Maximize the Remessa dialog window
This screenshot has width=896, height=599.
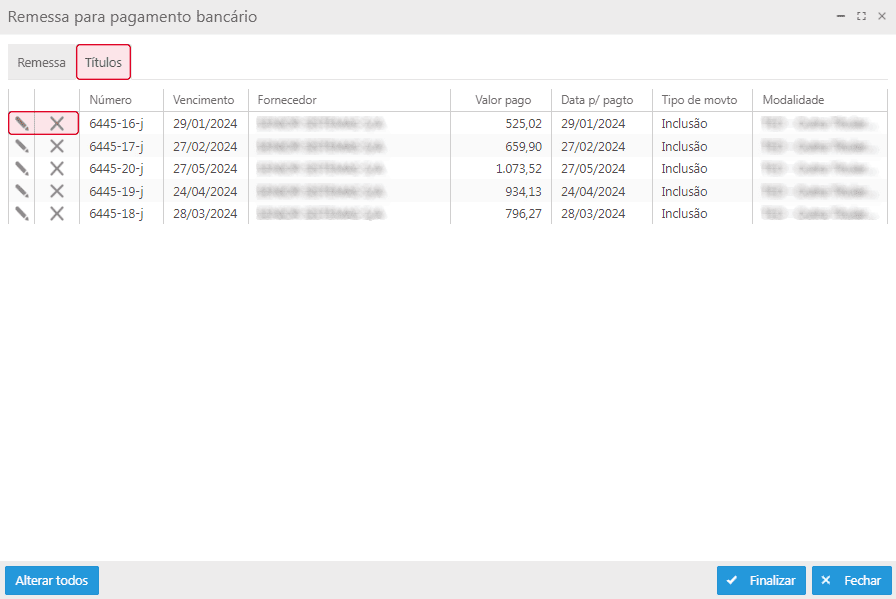[x=861, y=17]
